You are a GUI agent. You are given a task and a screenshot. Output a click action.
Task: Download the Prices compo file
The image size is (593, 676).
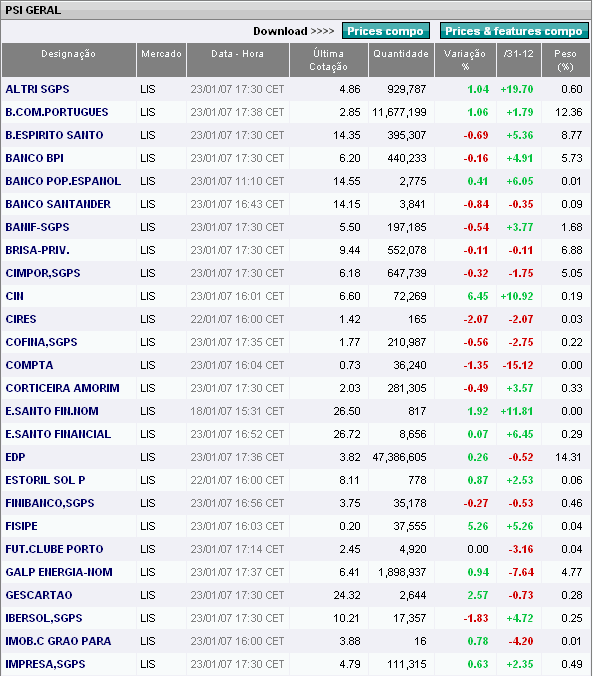point(386,31)
